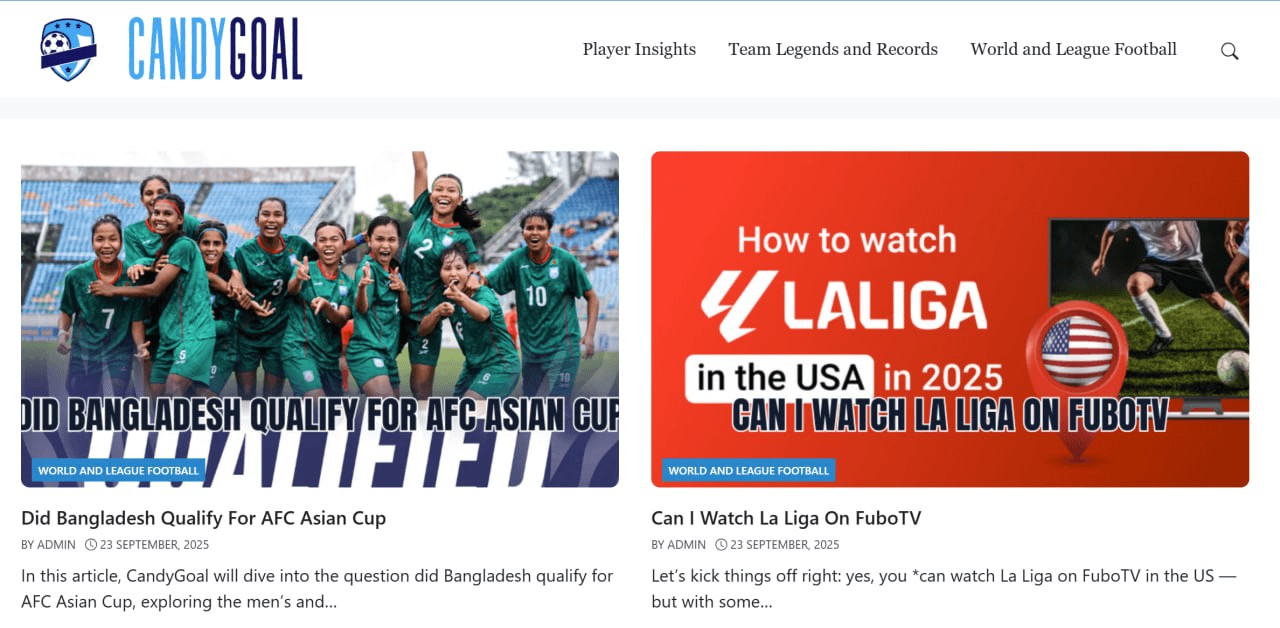Open World and League Football menu

pyautogui.click(x=1073, y=49)
